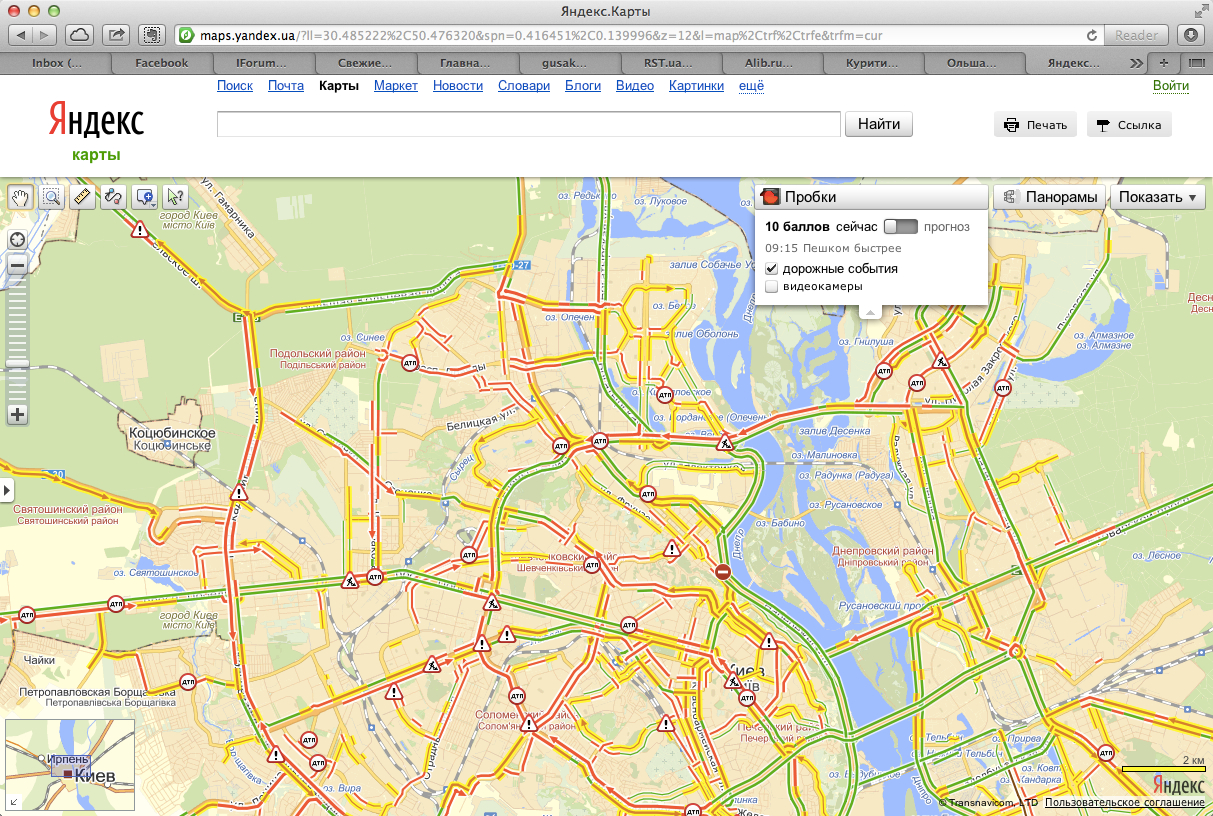The image size is (1213, 816).
Task: Click the Печать print button
Action: [1035, 125]
